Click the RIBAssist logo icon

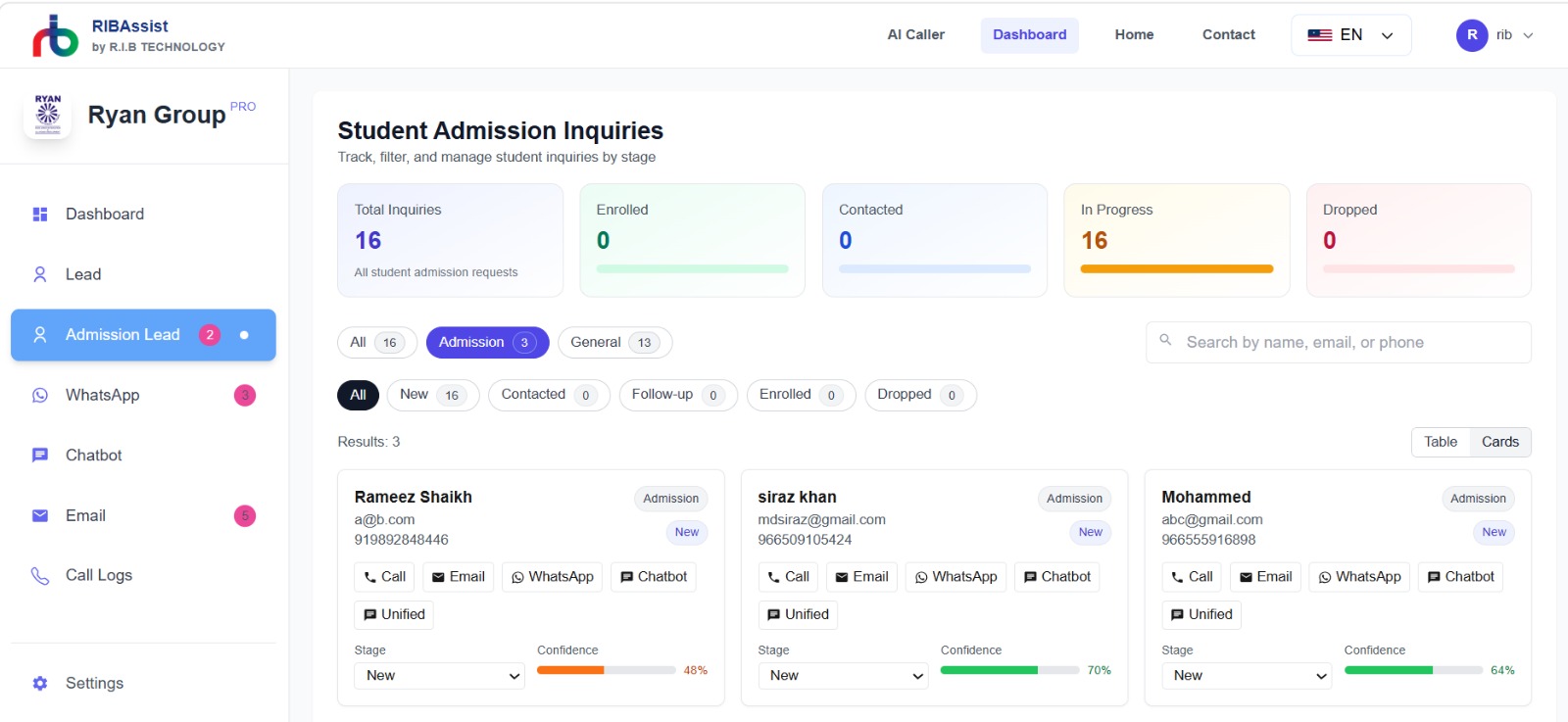click(55, 35)
